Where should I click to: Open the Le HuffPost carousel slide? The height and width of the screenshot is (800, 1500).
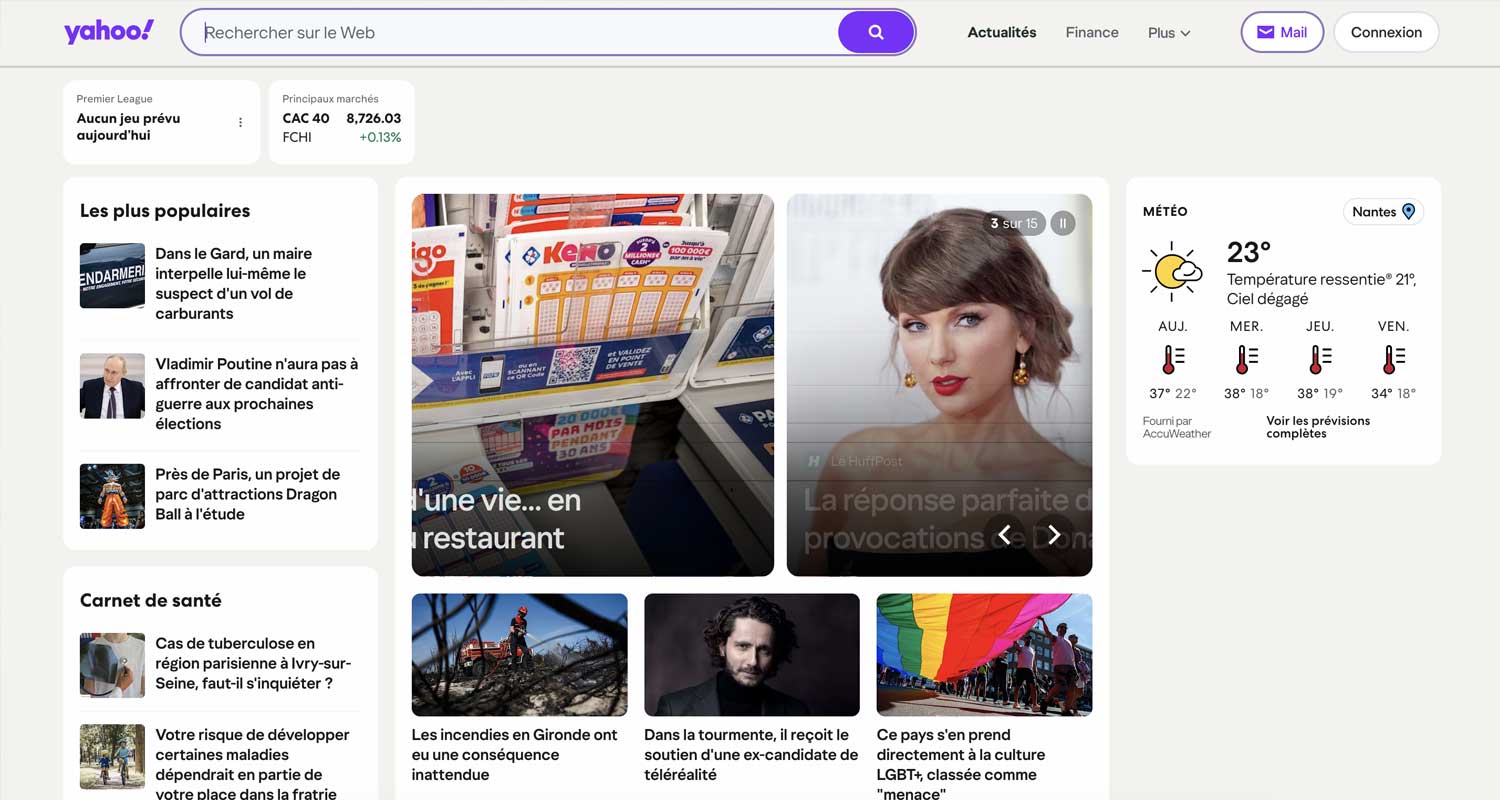(939, 385)
